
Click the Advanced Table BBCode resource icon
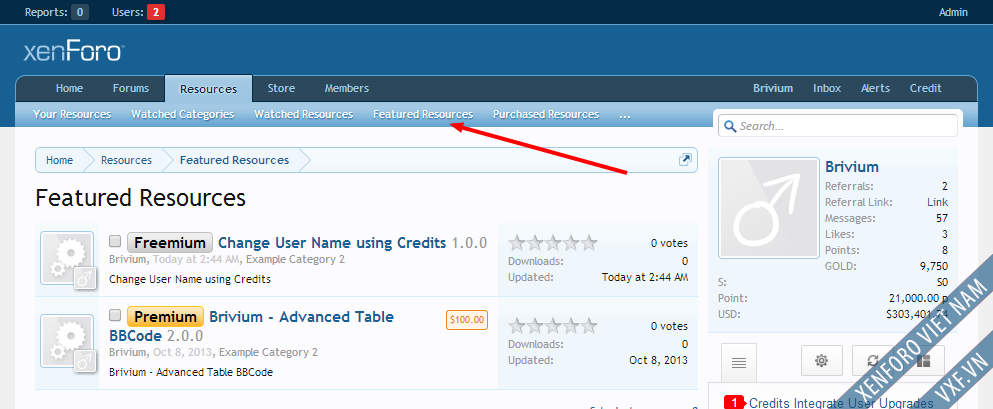pyautogui.click(x=67, y=341)
